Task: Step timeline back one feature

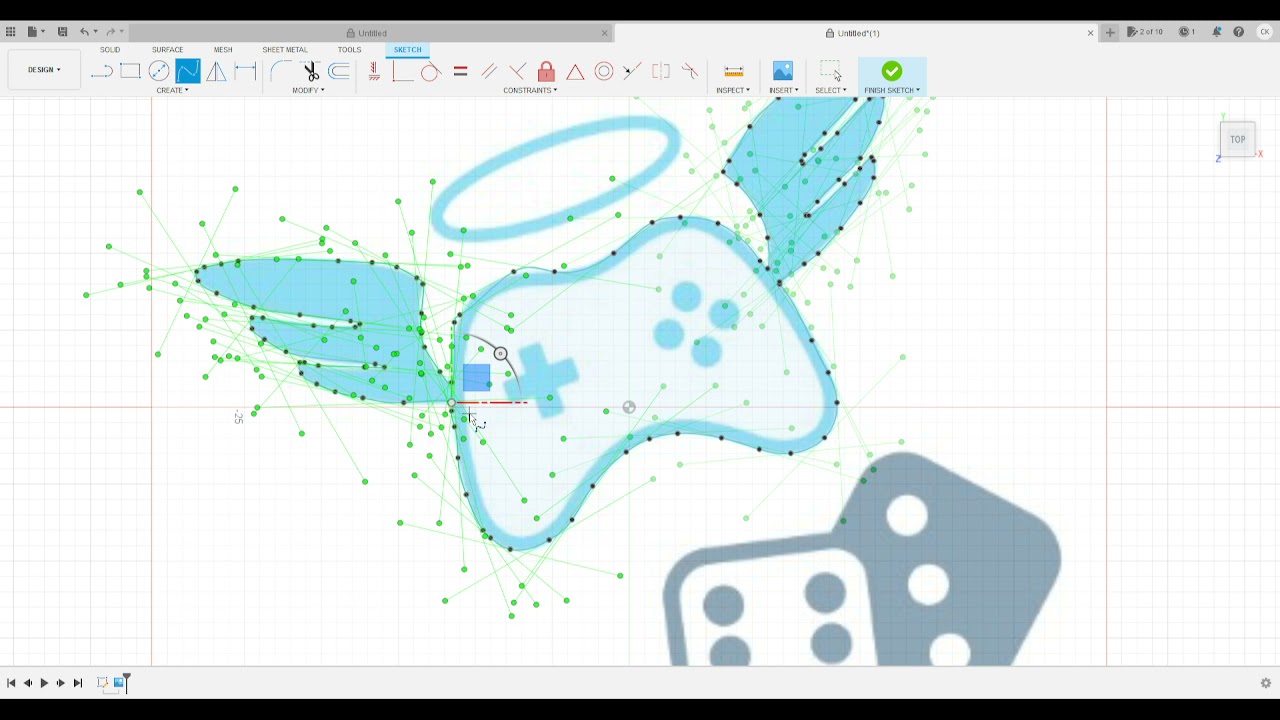Action: 27,683
